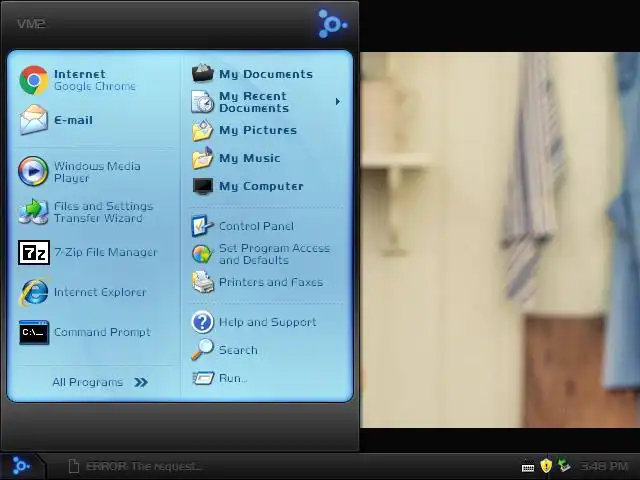
Task: Click the Start button on taskbar
Action: [x=21, y=466]
